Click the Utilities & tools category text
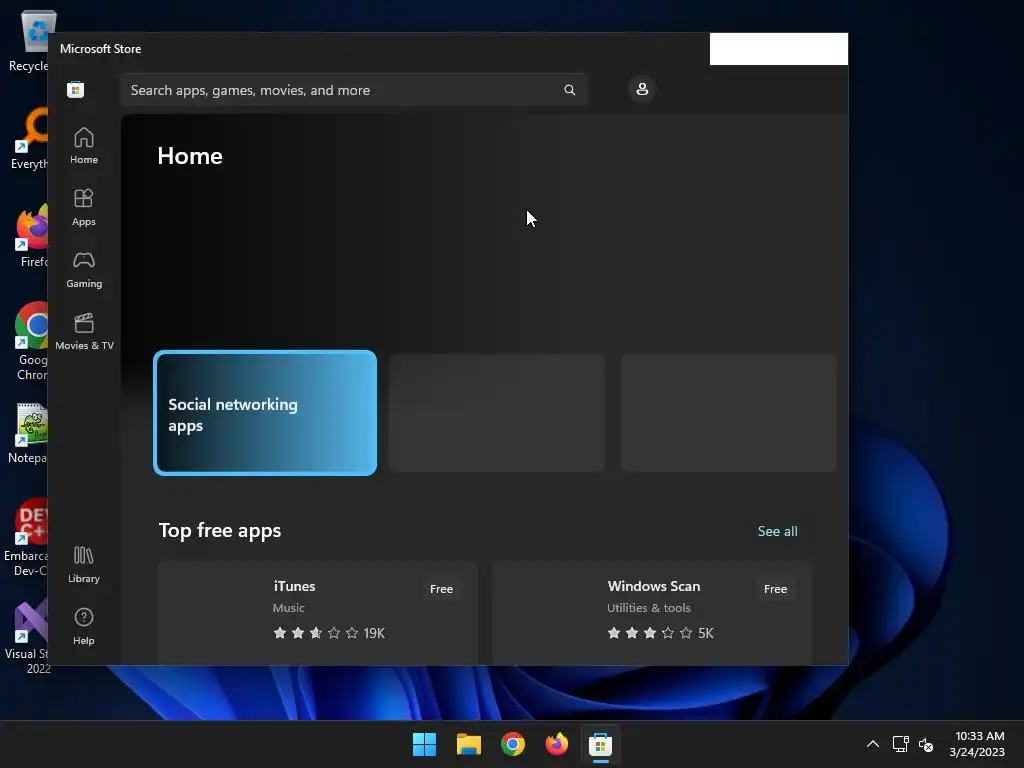 (x=648, y=608)
